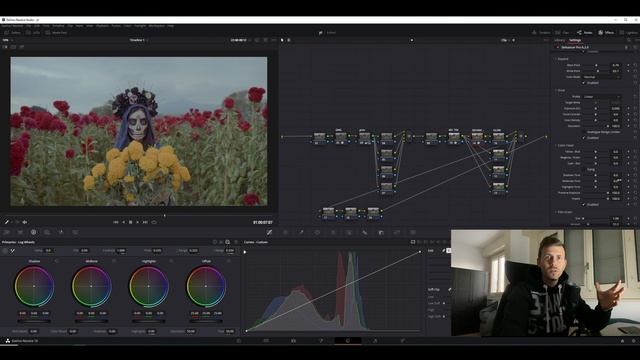Click the Offset color wheel center

point(206,286)
